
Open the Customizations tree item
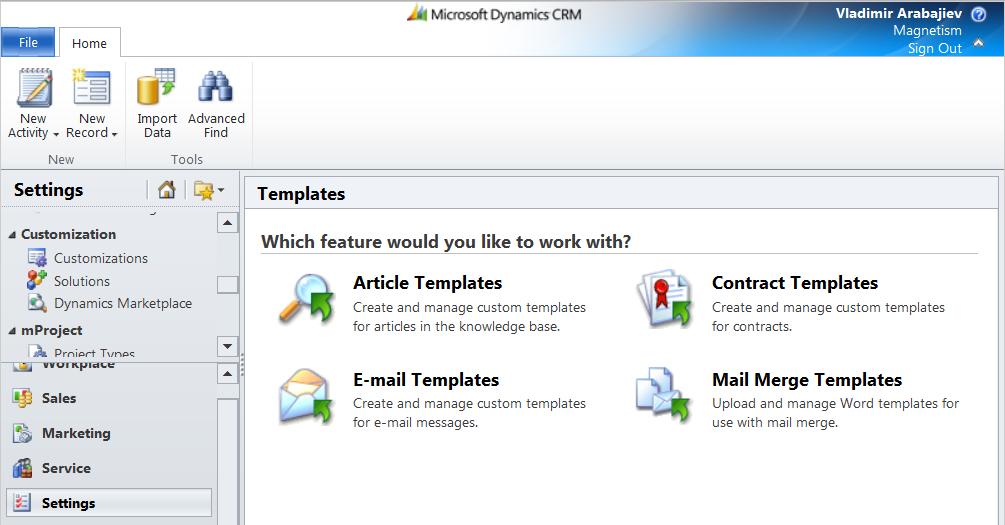pyautogui.click(x=101, y=258)
